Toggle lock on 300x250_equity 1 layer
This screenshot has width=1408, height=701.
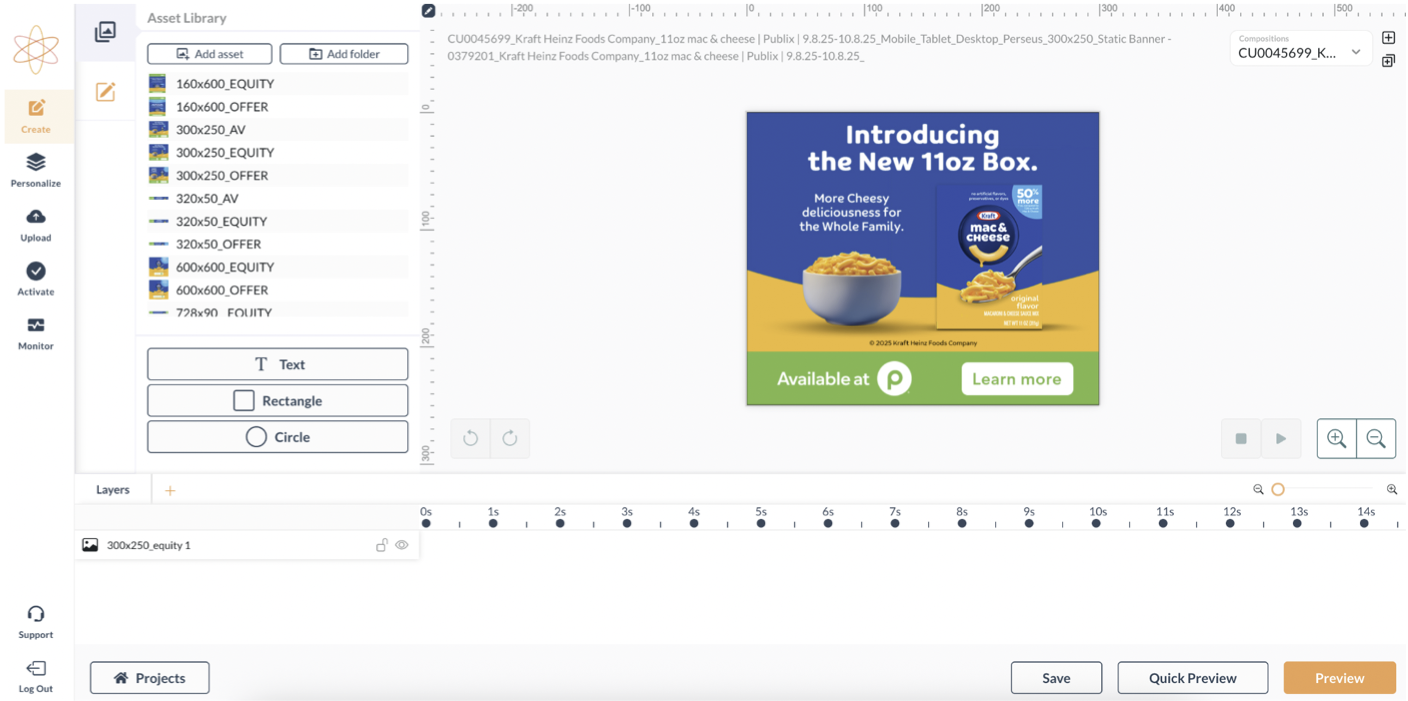click(381, 545)
